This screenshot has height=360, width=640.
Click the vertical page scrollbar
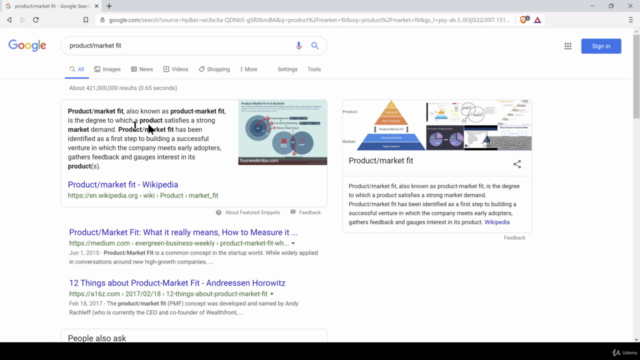[x=636, y=78]
